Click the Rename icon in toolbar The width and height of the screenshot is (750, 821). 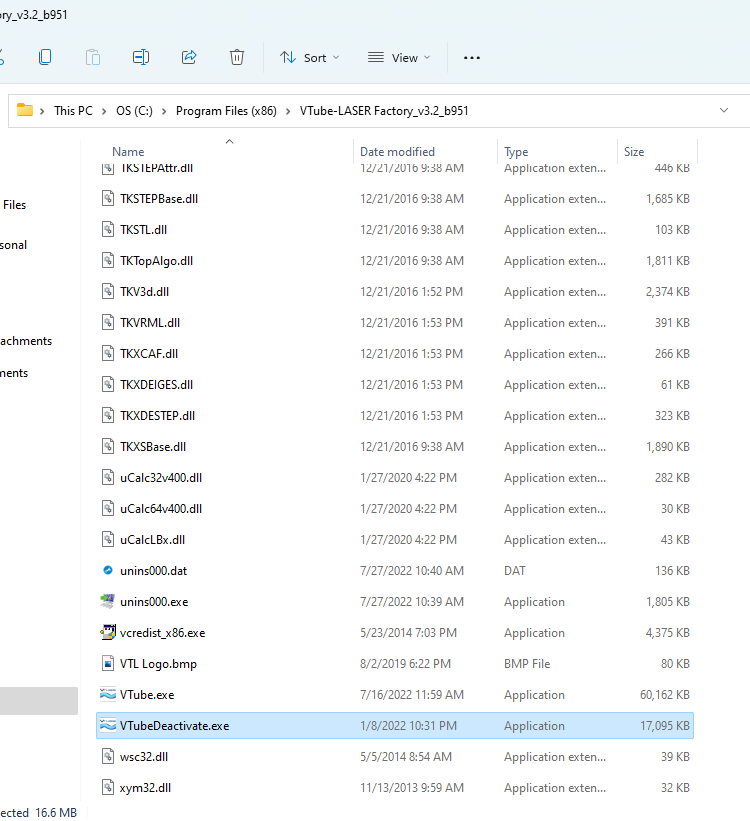141,57
